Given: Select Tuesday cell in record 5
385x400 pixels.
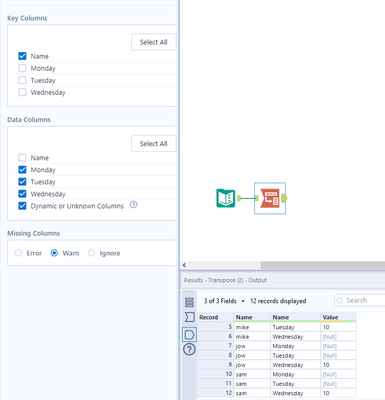Looking at the screenshot, I should (295, 327).
